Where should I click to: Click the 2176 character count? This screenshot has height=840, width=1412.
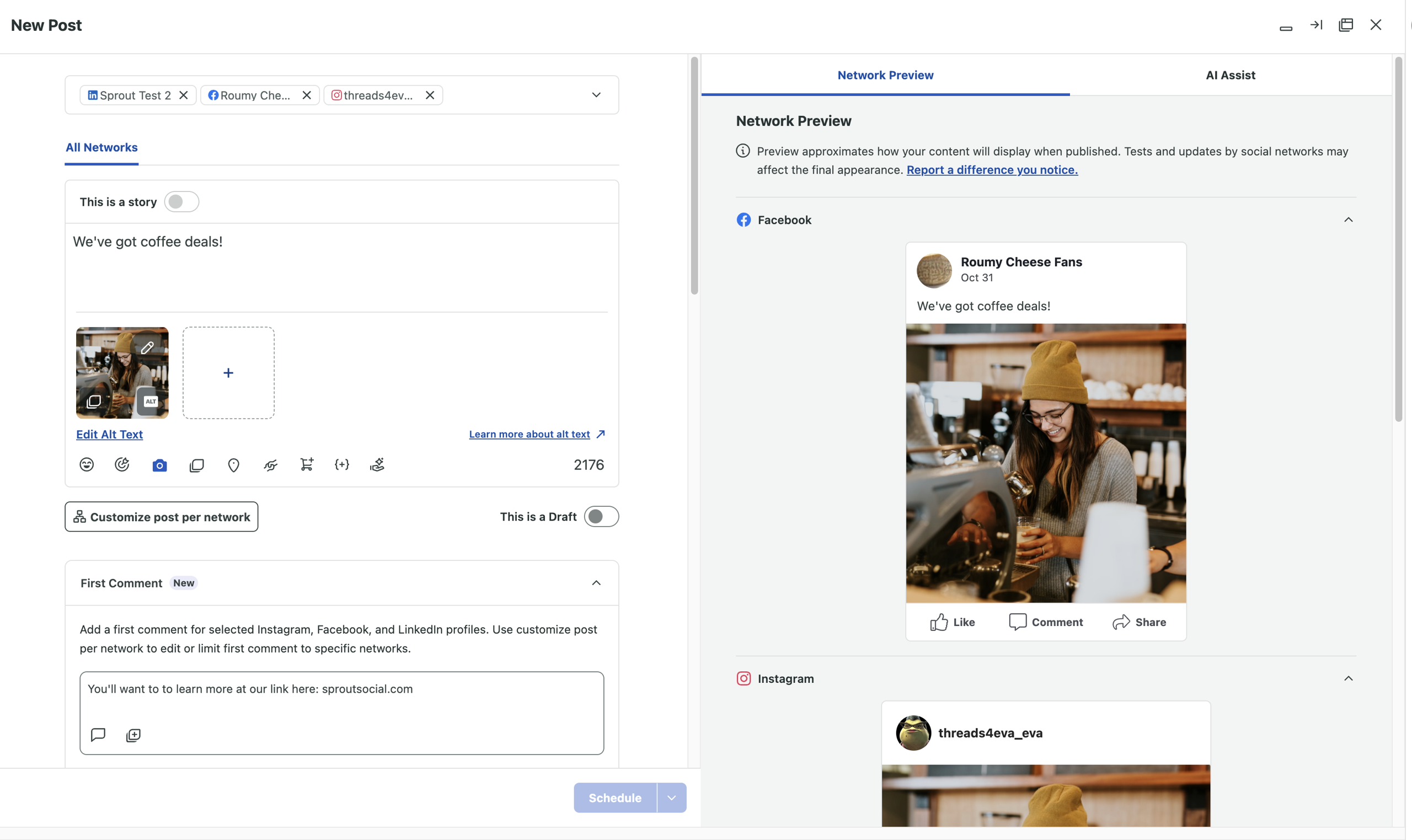[589, 465]
